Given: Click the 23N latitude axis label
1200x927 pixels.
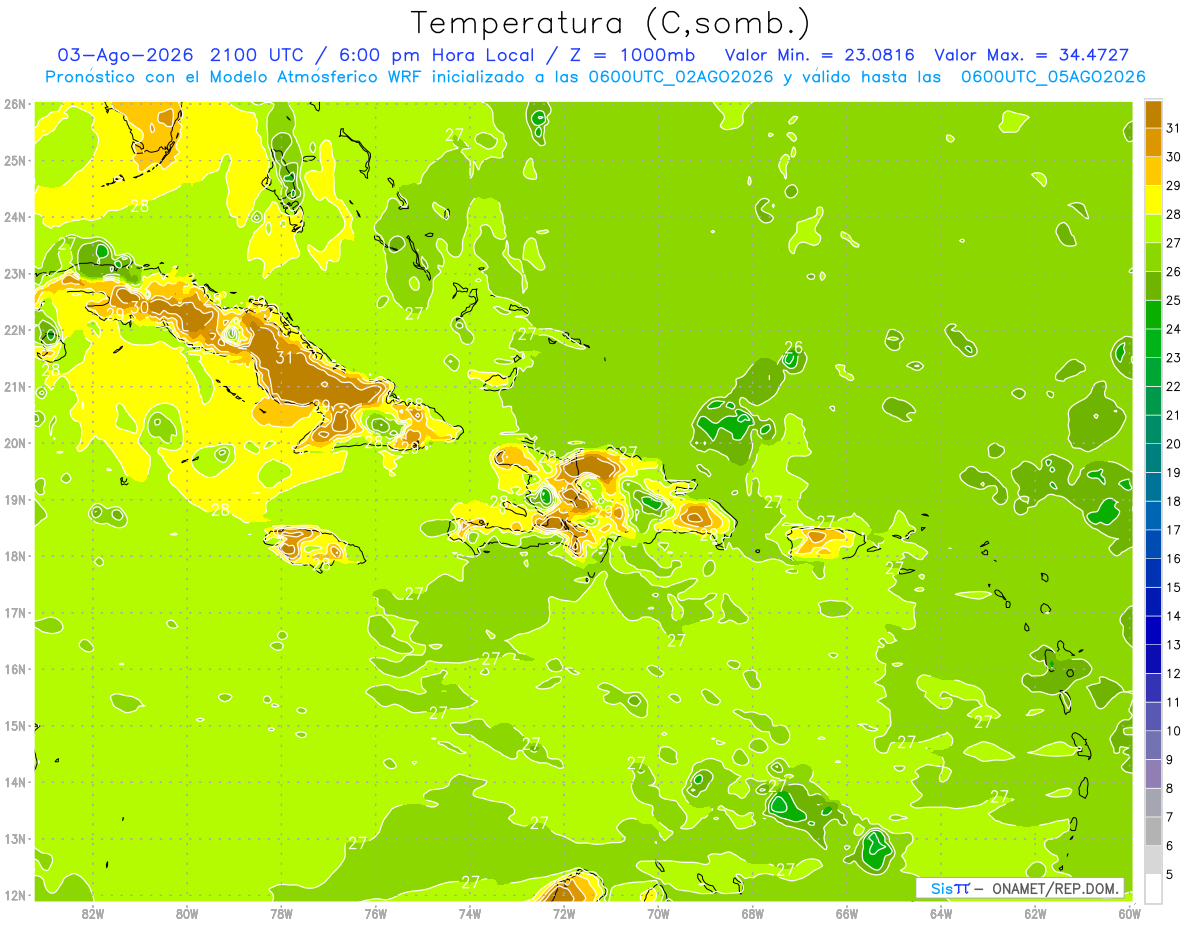Looking at the screenshot, I should coord(14,273).
